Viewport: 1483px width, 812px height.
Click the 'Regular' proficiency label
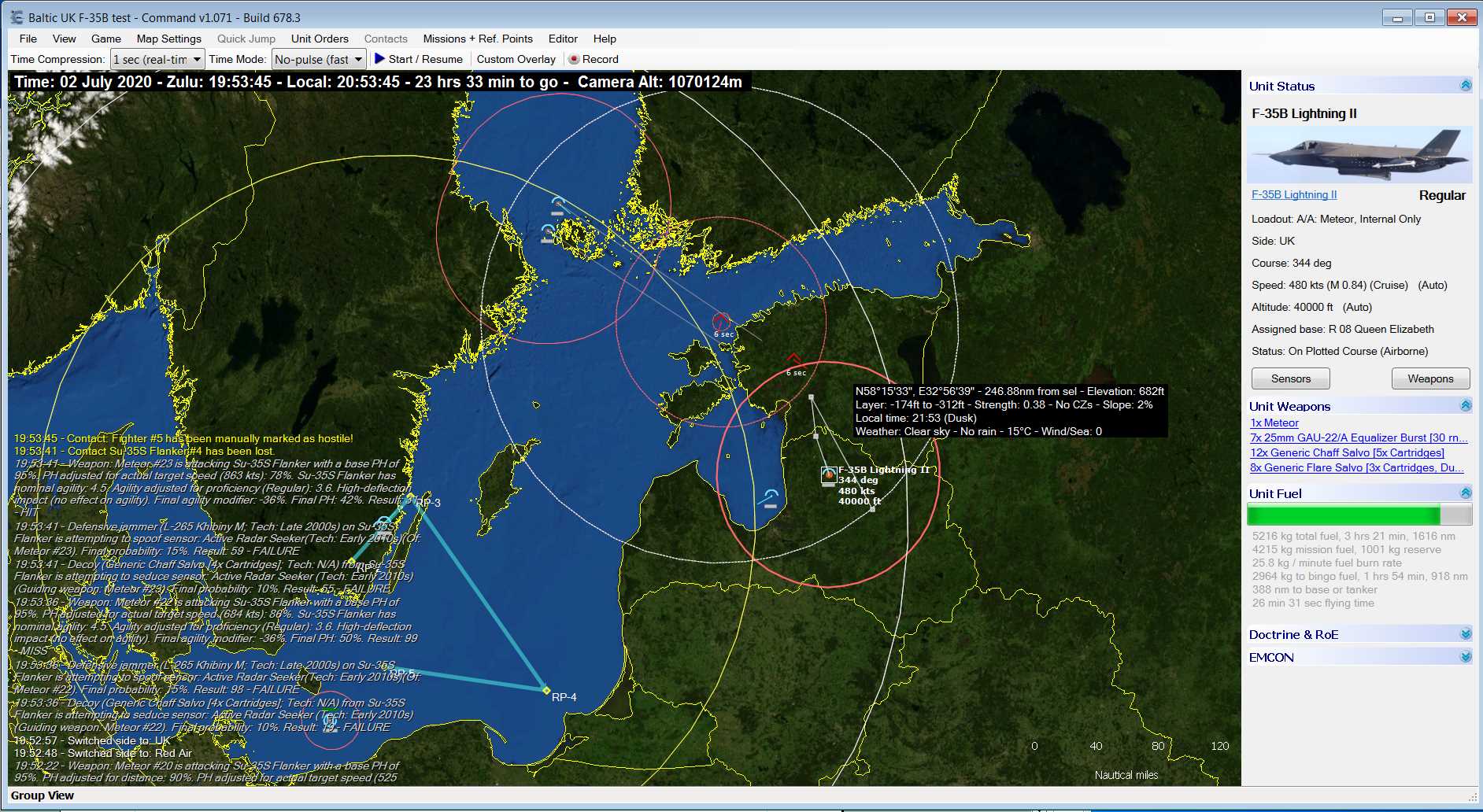(1442, 195)
